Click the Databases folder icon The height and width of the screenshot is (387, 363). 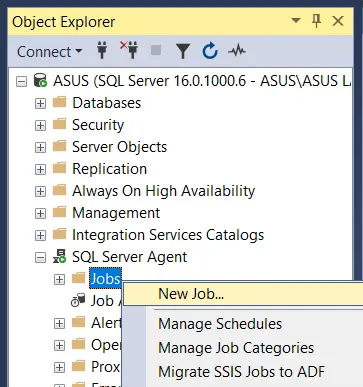(60, 102)
